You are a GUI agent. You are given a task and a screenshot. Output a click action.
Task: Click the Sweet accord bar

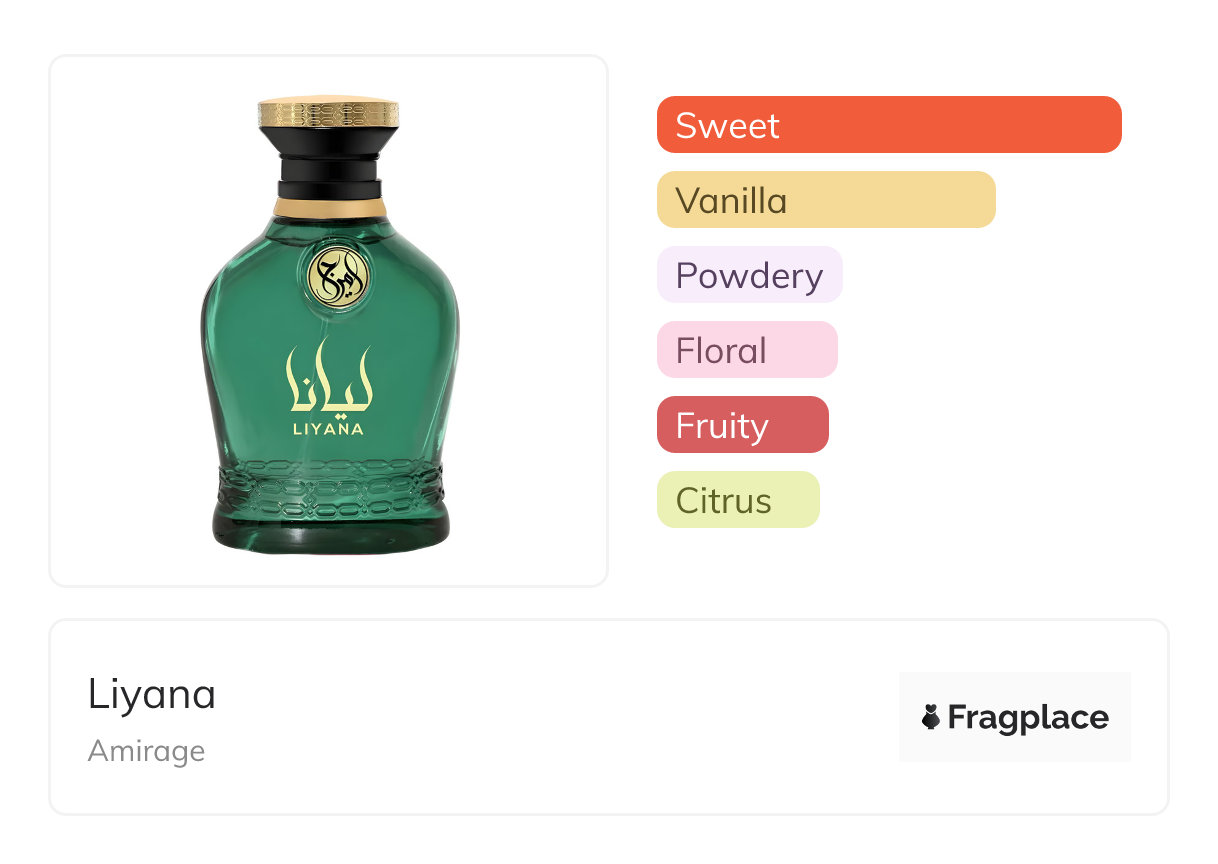888,125
